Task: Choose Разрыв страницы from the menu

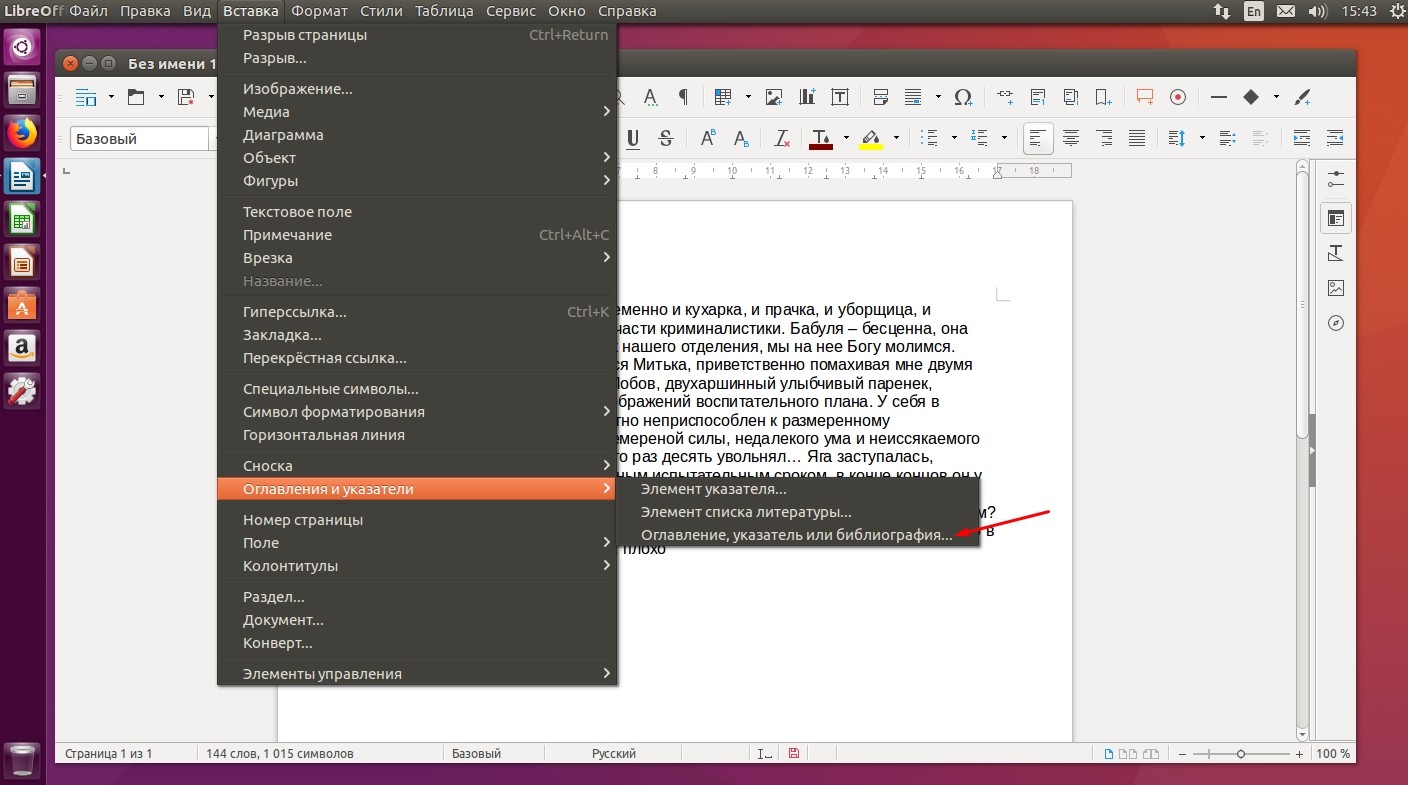Action: click(417, 35)
